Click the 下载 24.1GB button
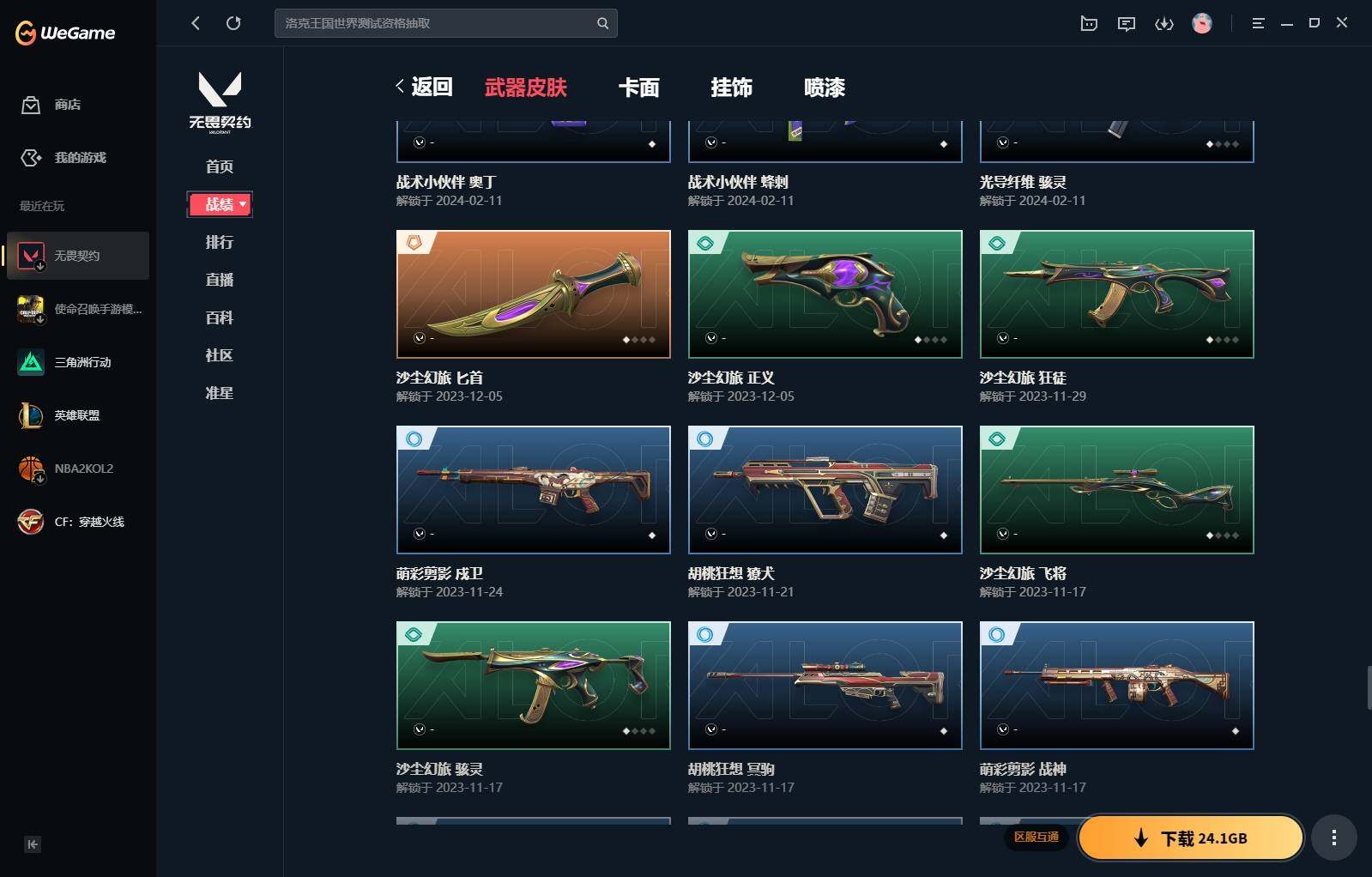Viewport: 1372px width, 877px height. pos(1191,838)
